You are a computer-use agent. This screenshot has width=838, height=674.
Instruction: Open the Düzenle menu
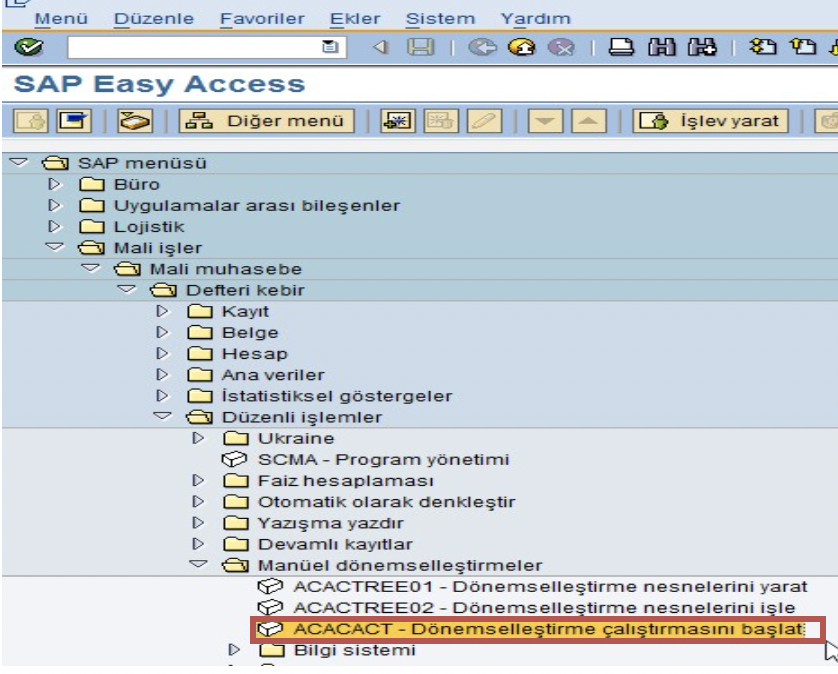click(154, 19)
